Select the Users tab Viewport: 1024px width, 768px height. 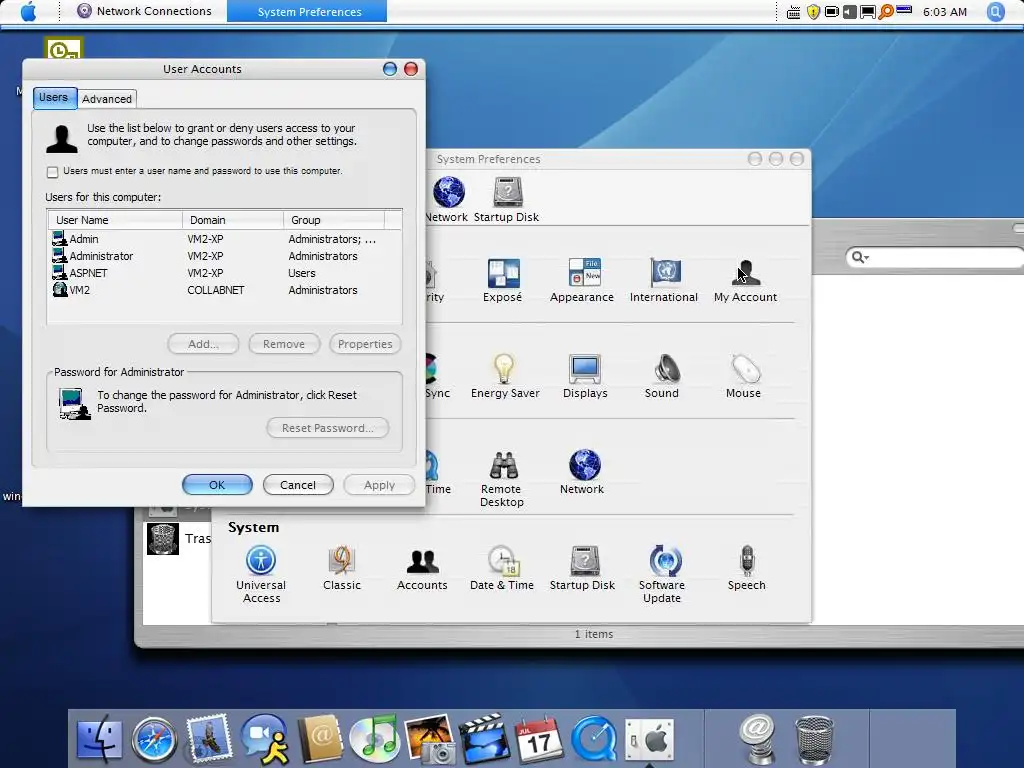click(55, 98)
